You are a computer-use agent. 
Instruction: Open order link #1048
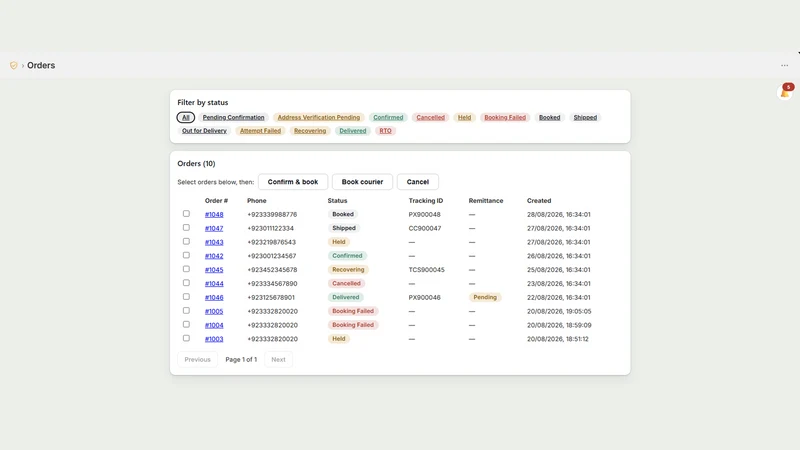214,214
